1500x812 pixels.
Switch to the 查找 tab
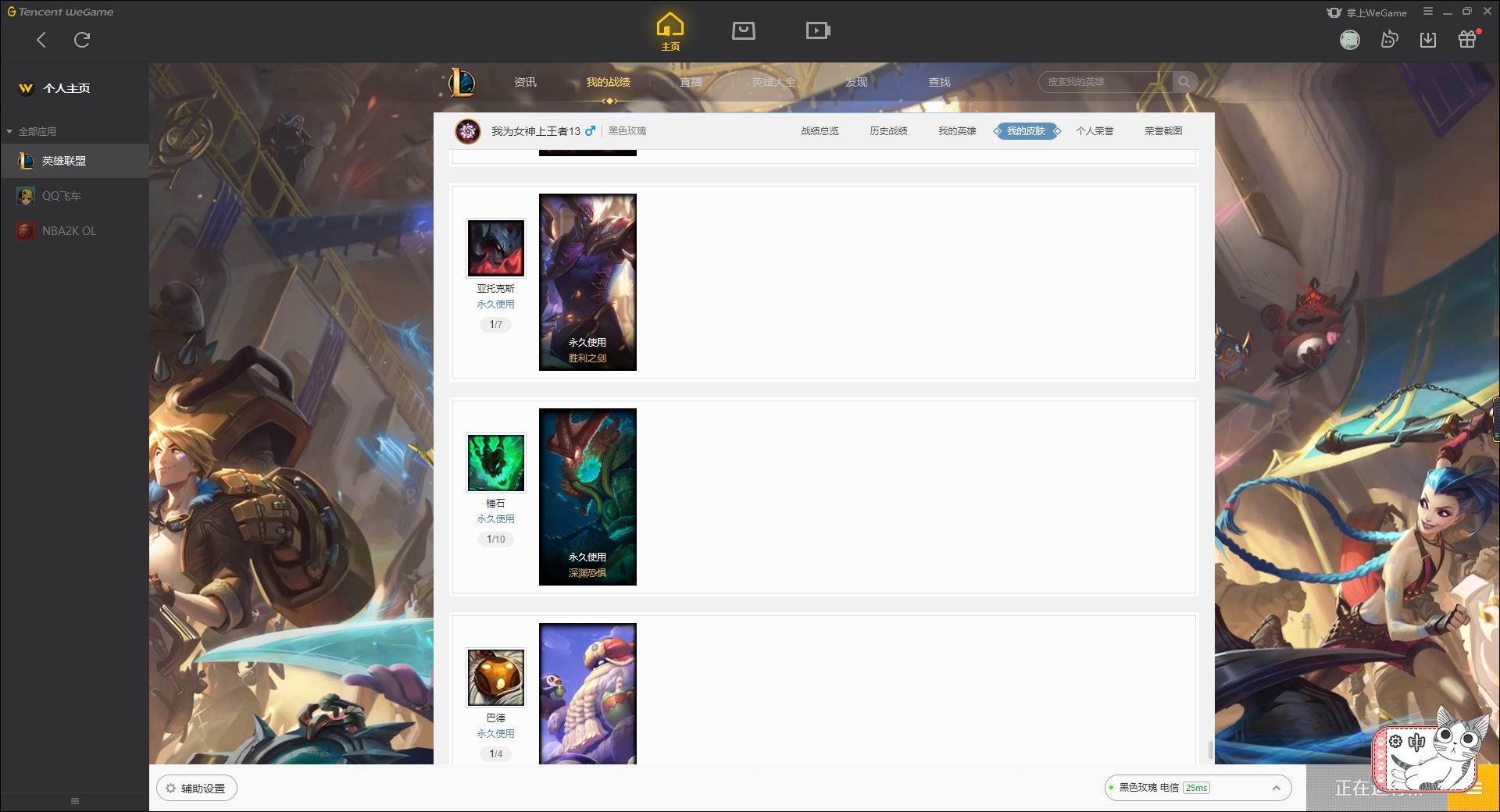tap(939, 82)
